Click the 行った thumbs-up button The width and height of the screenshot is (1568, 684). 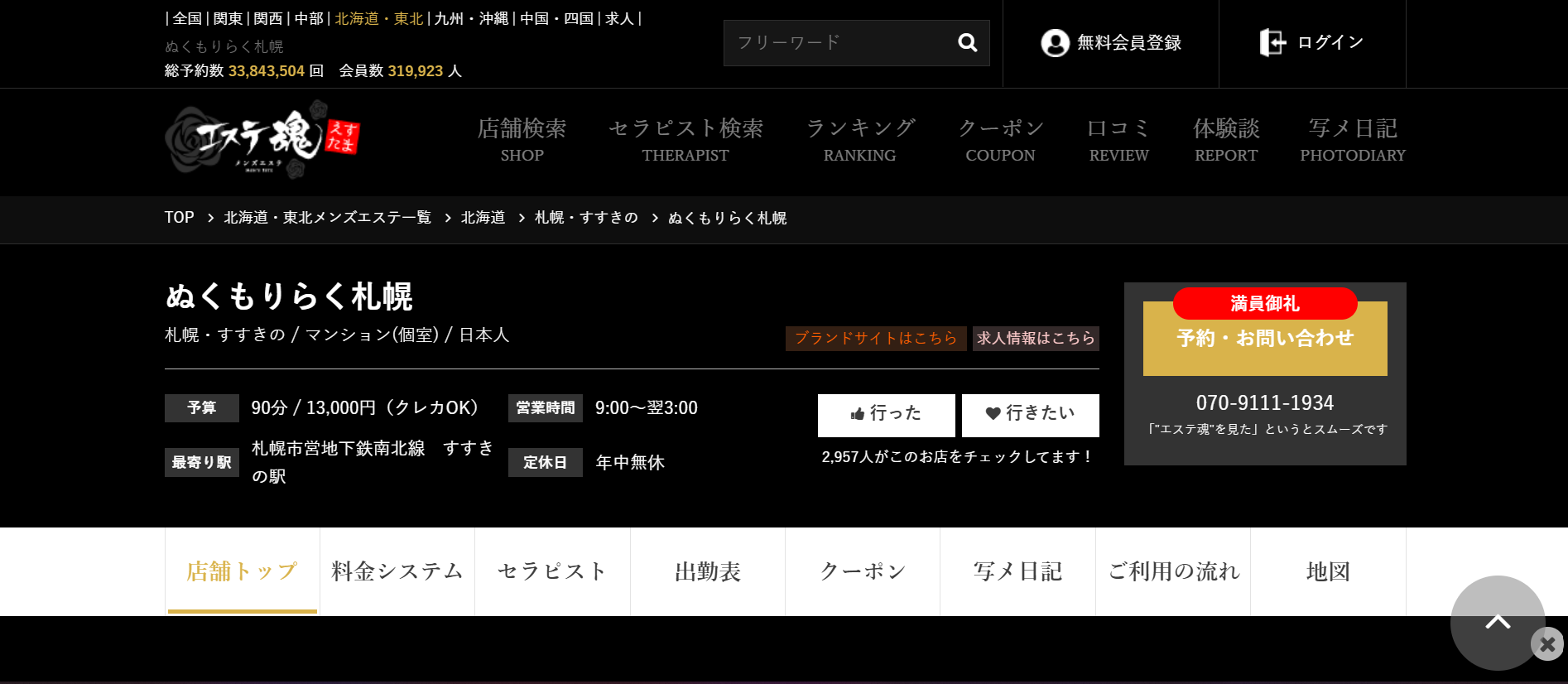pyautogui.click(x=886, y=415)
